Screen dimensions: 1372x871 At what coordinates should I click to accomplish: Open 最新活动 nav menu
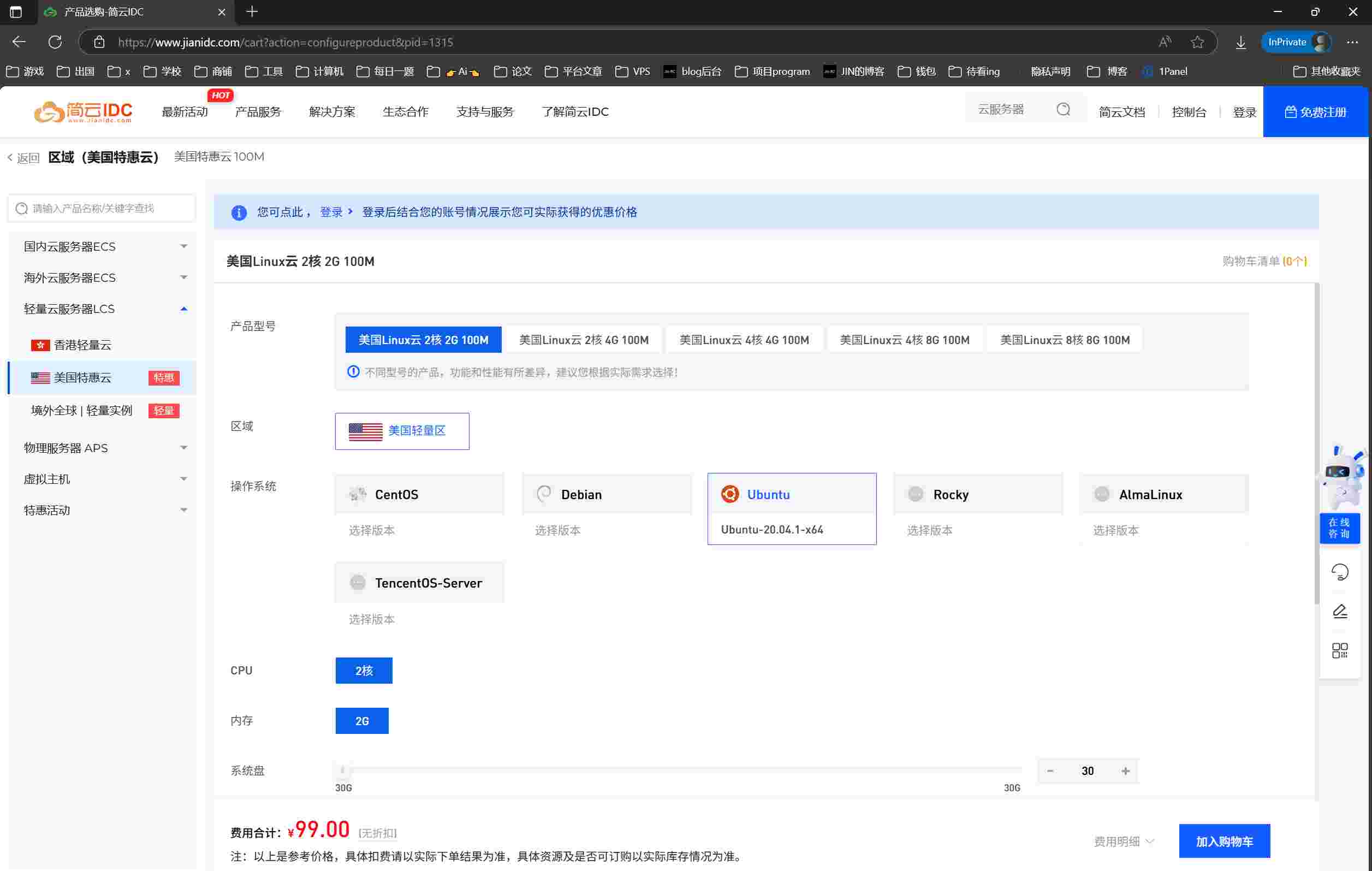pos(185,112)
